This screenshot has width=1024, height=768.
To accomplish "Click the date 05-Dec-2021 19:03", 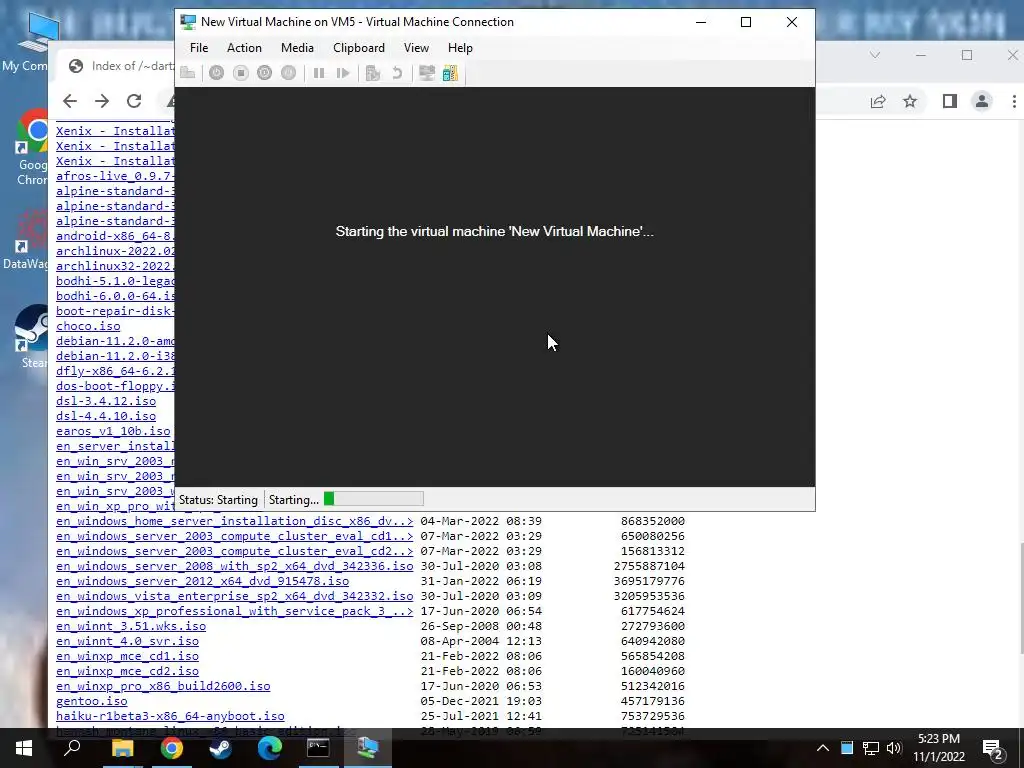I will point(481,701).
